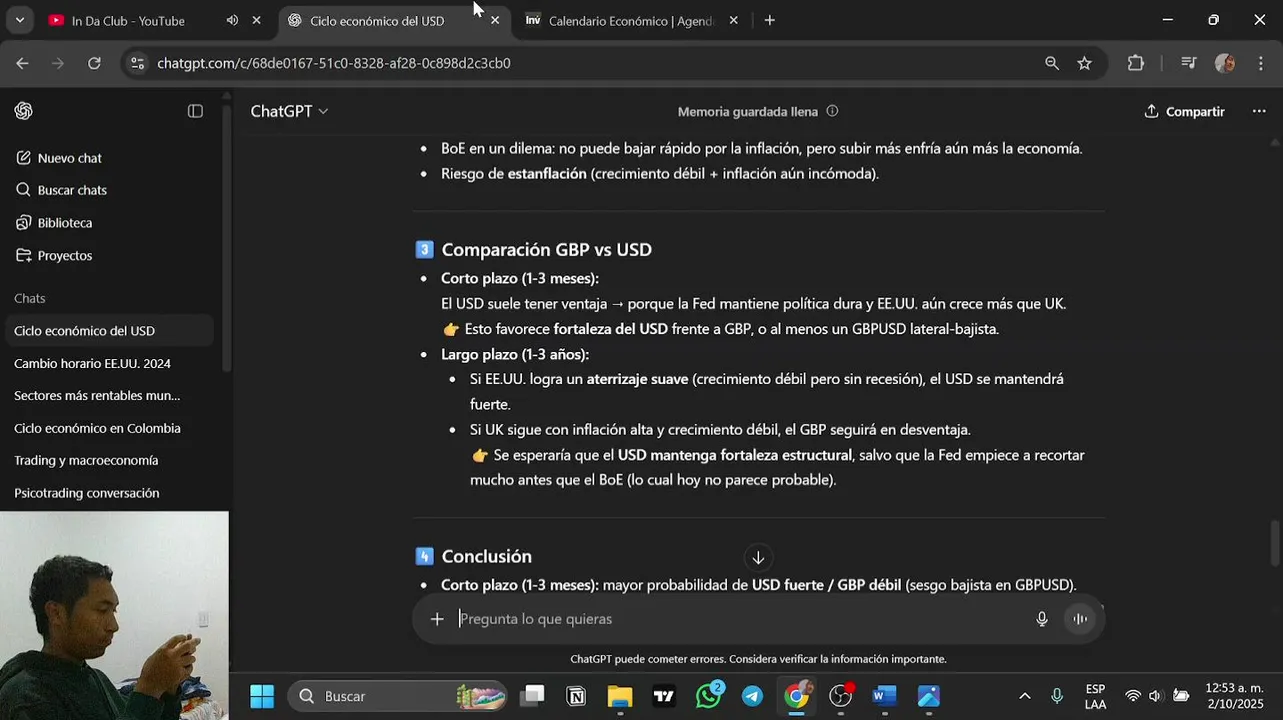Go back in browser history
Screen dimensions: 1283x720
[x=22, y=63]
